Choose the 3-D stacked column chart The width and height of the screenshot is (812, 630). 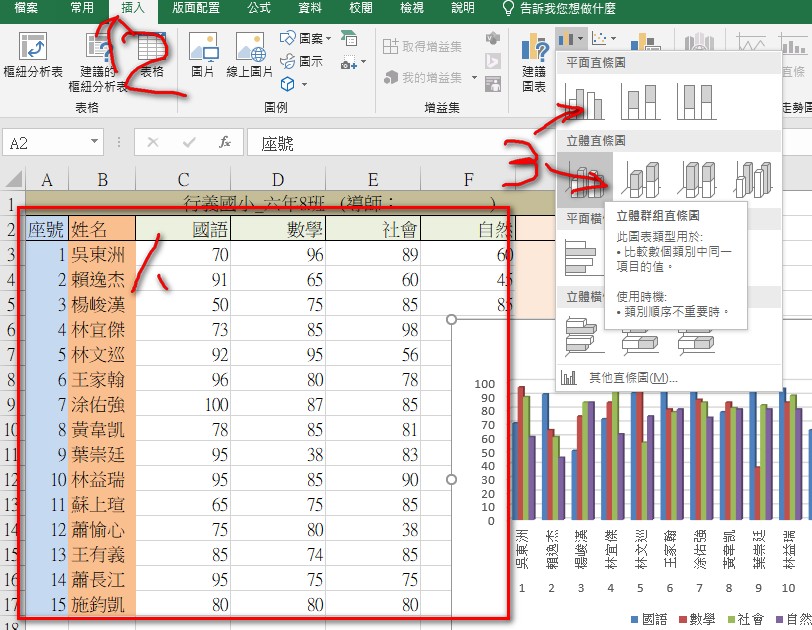pos(641,180)
